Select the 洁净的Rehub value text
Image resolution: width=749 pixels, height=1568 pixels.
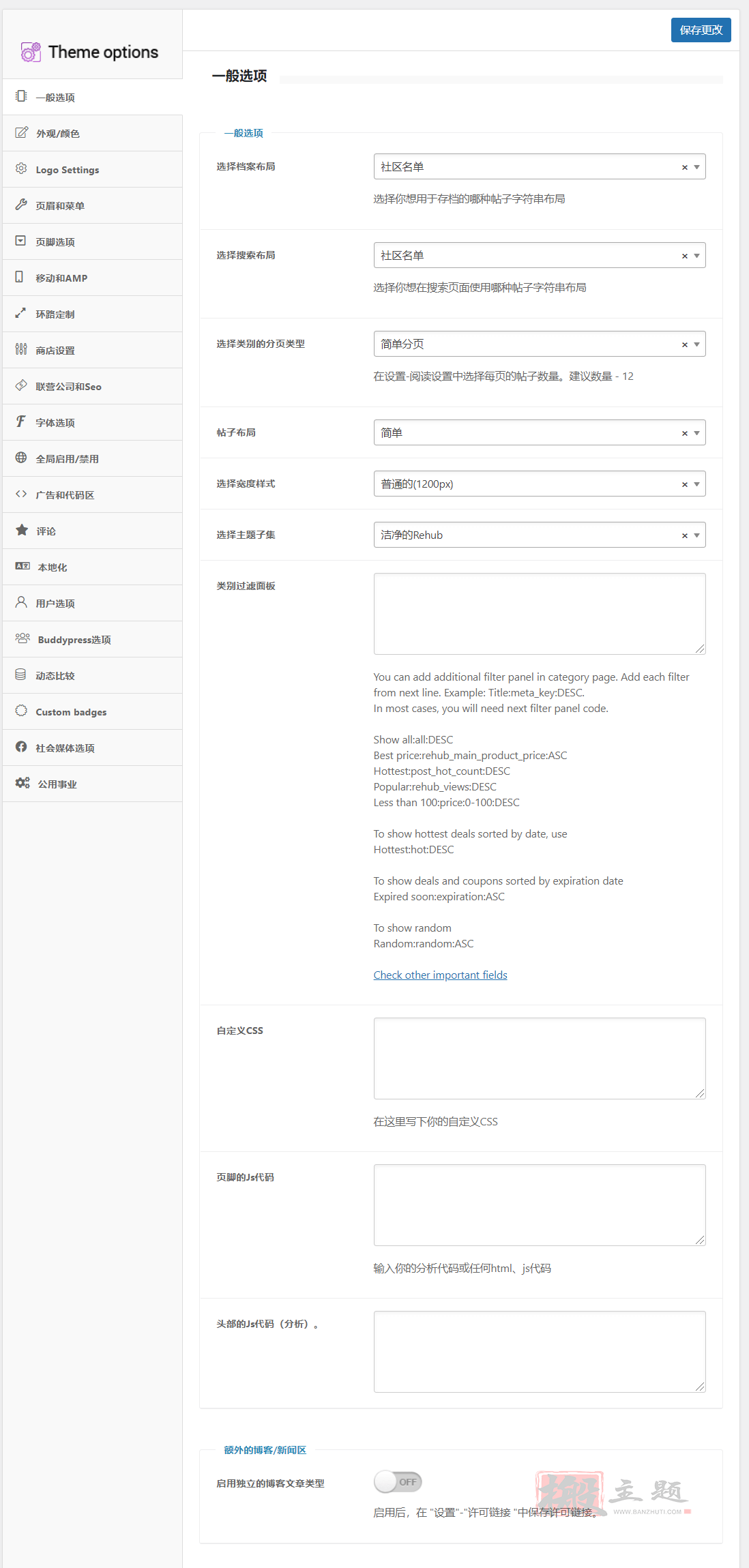click(x=411, y=535)
